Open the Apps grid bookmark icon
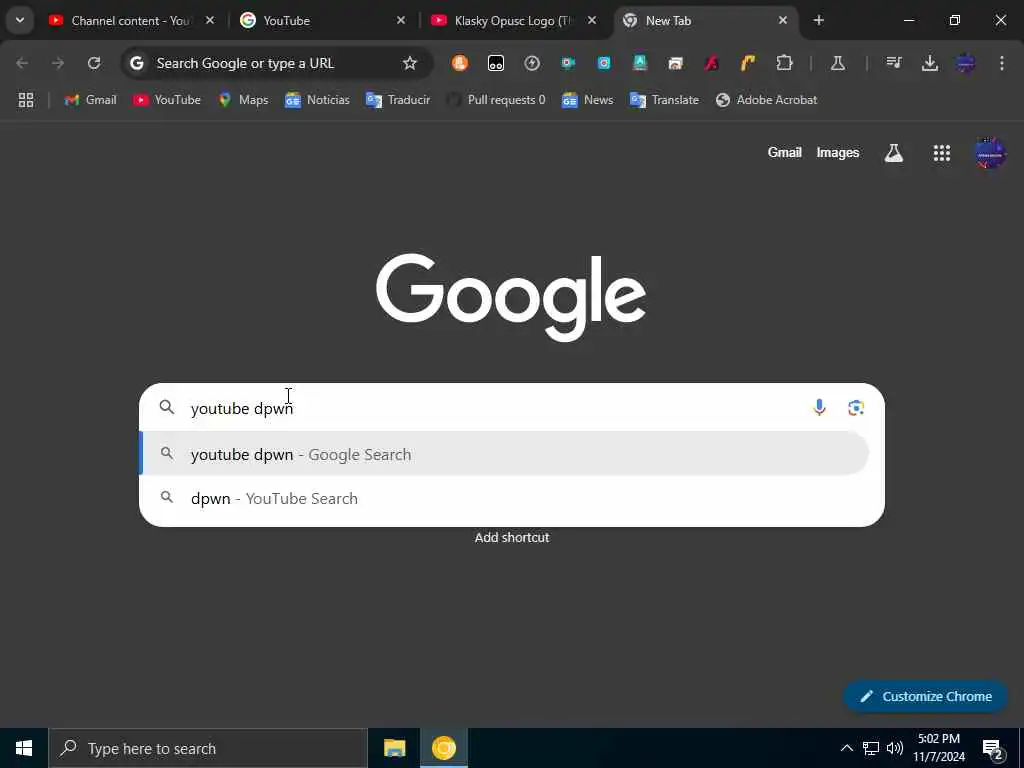 point(25,100)
